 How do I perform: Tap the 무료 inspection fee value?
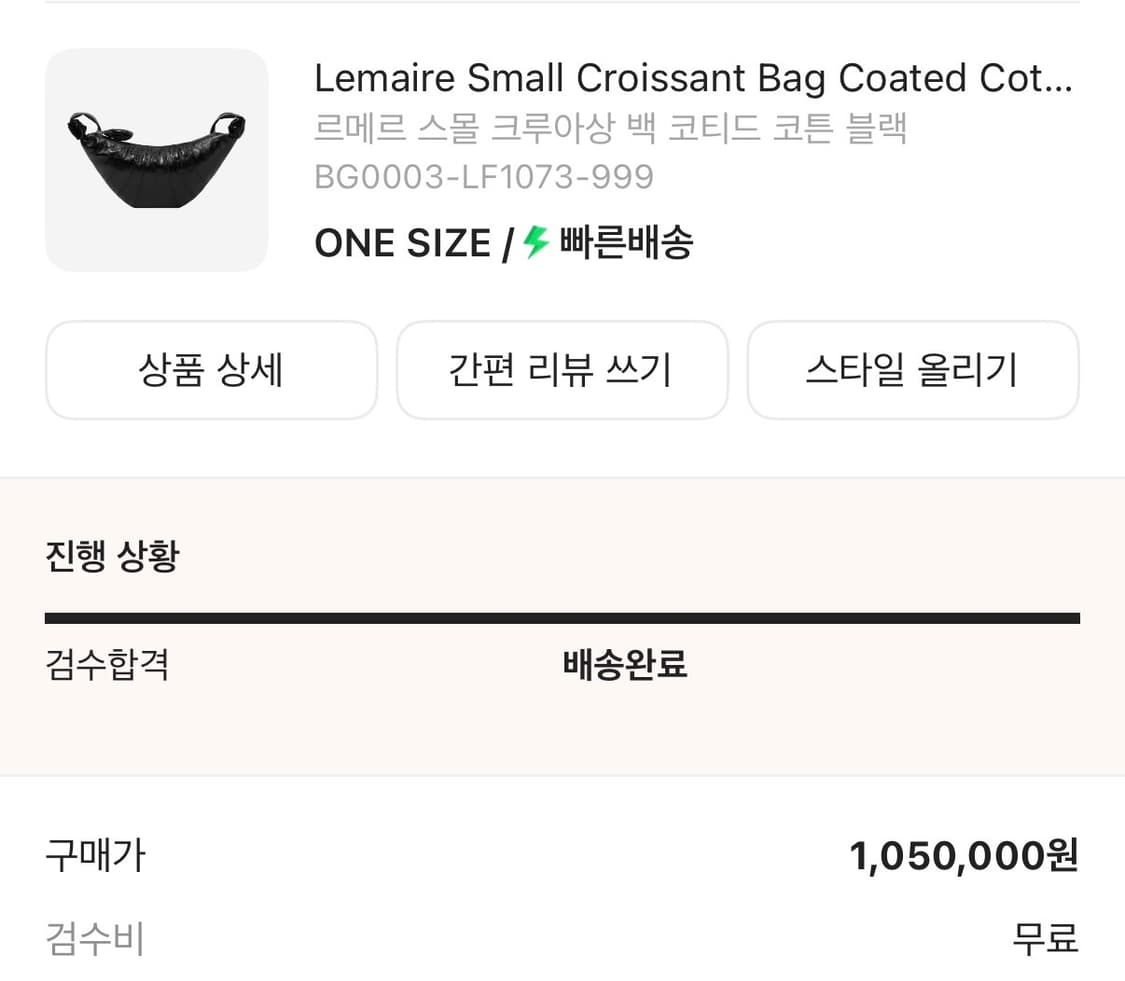click(x=1045, y=939)
